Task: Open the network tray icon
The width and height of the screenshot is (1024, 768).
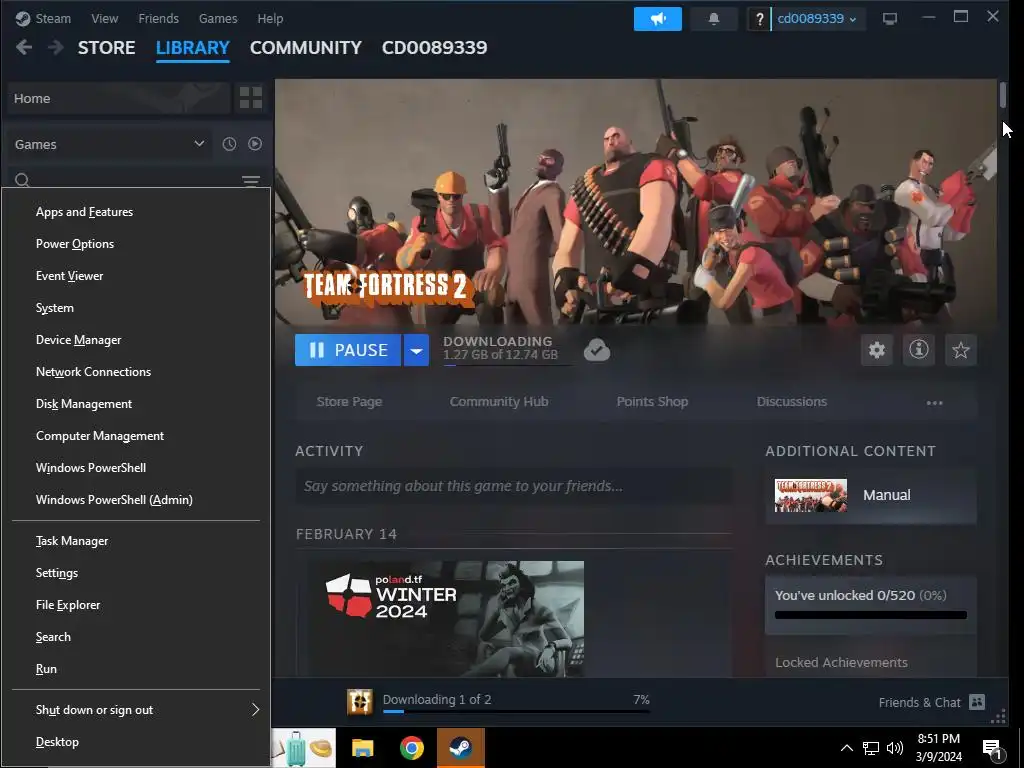Action: 871,748
